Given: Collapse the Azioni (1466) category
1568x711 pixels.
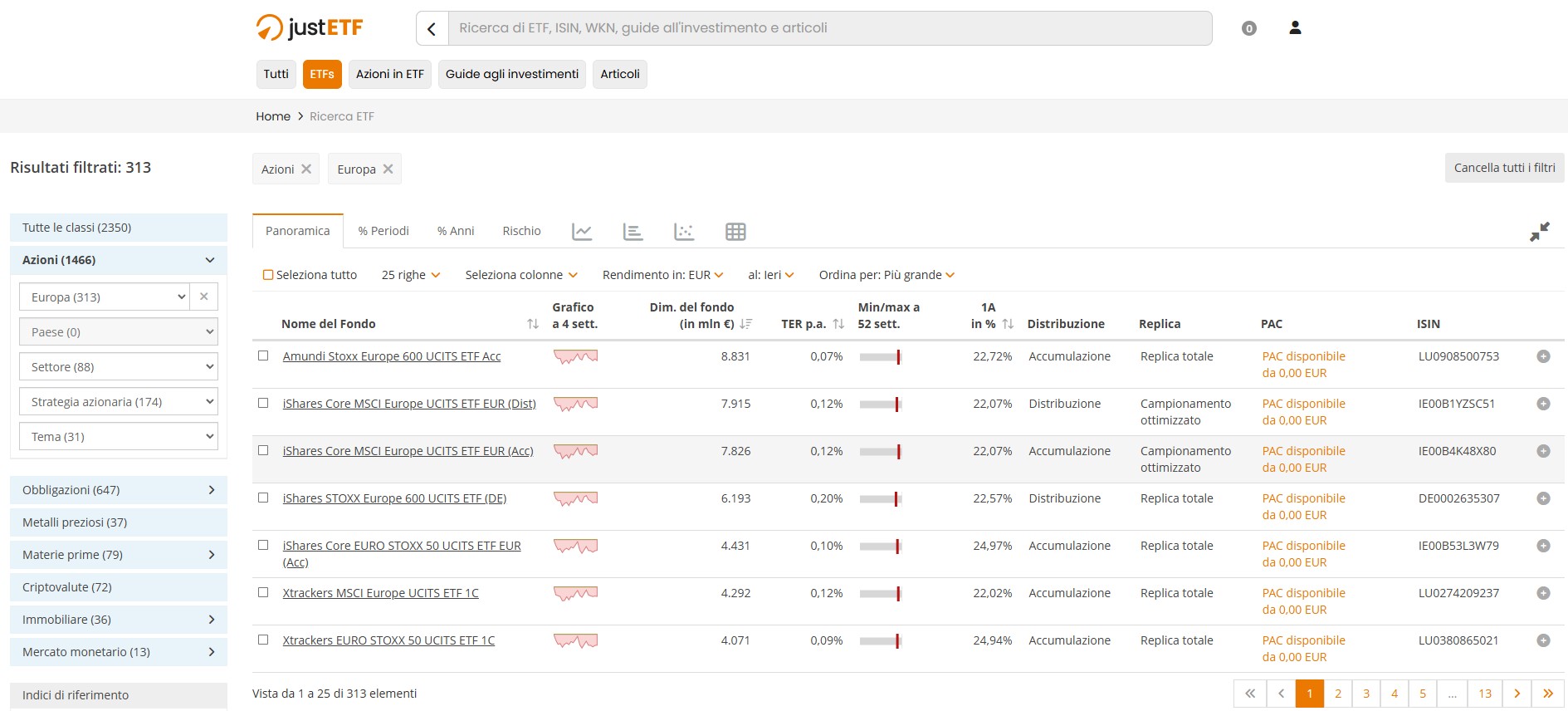Looking at the screenshot, I should (119, 260).
